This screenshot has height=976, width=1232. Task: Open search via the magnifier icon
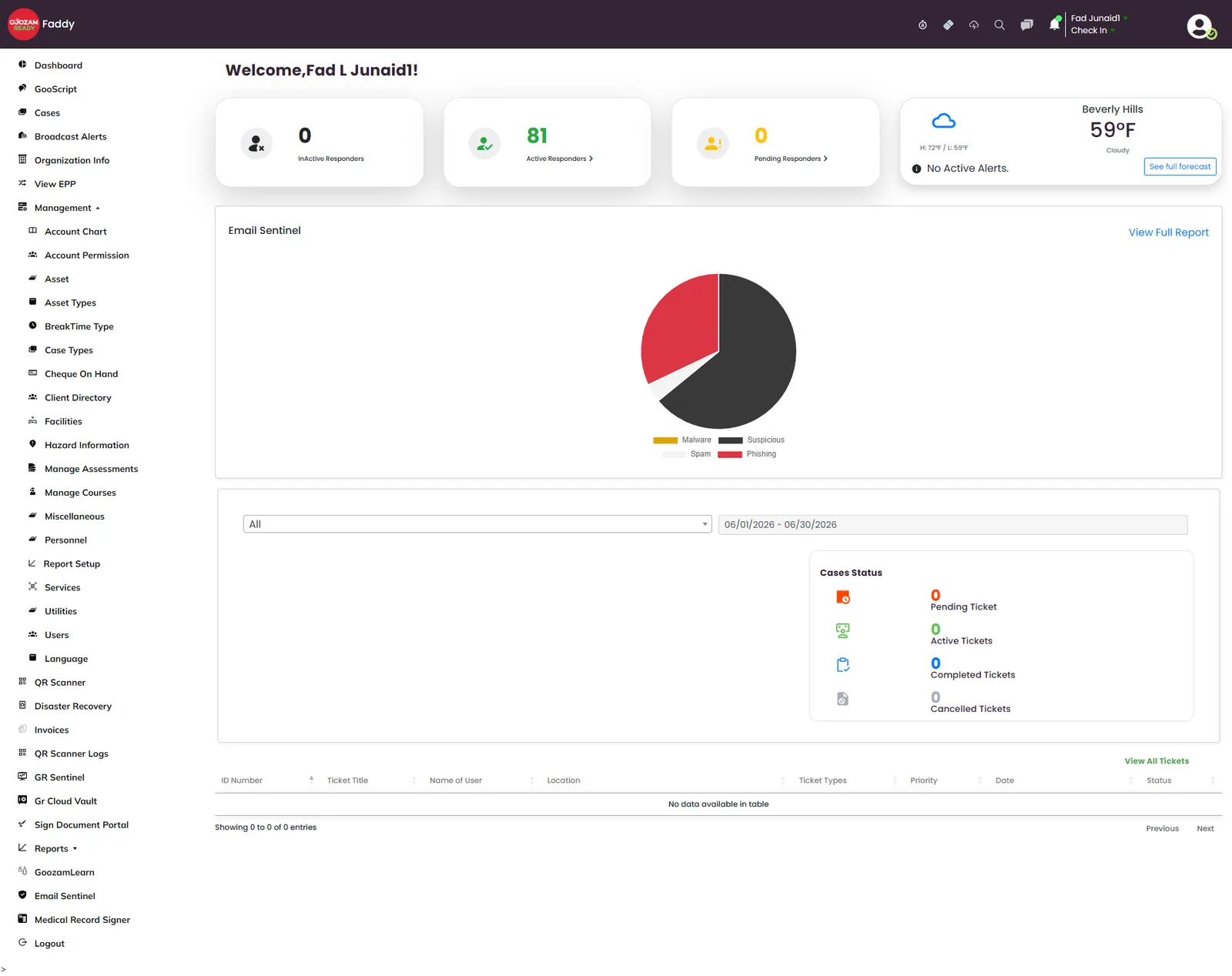[999, 25]
